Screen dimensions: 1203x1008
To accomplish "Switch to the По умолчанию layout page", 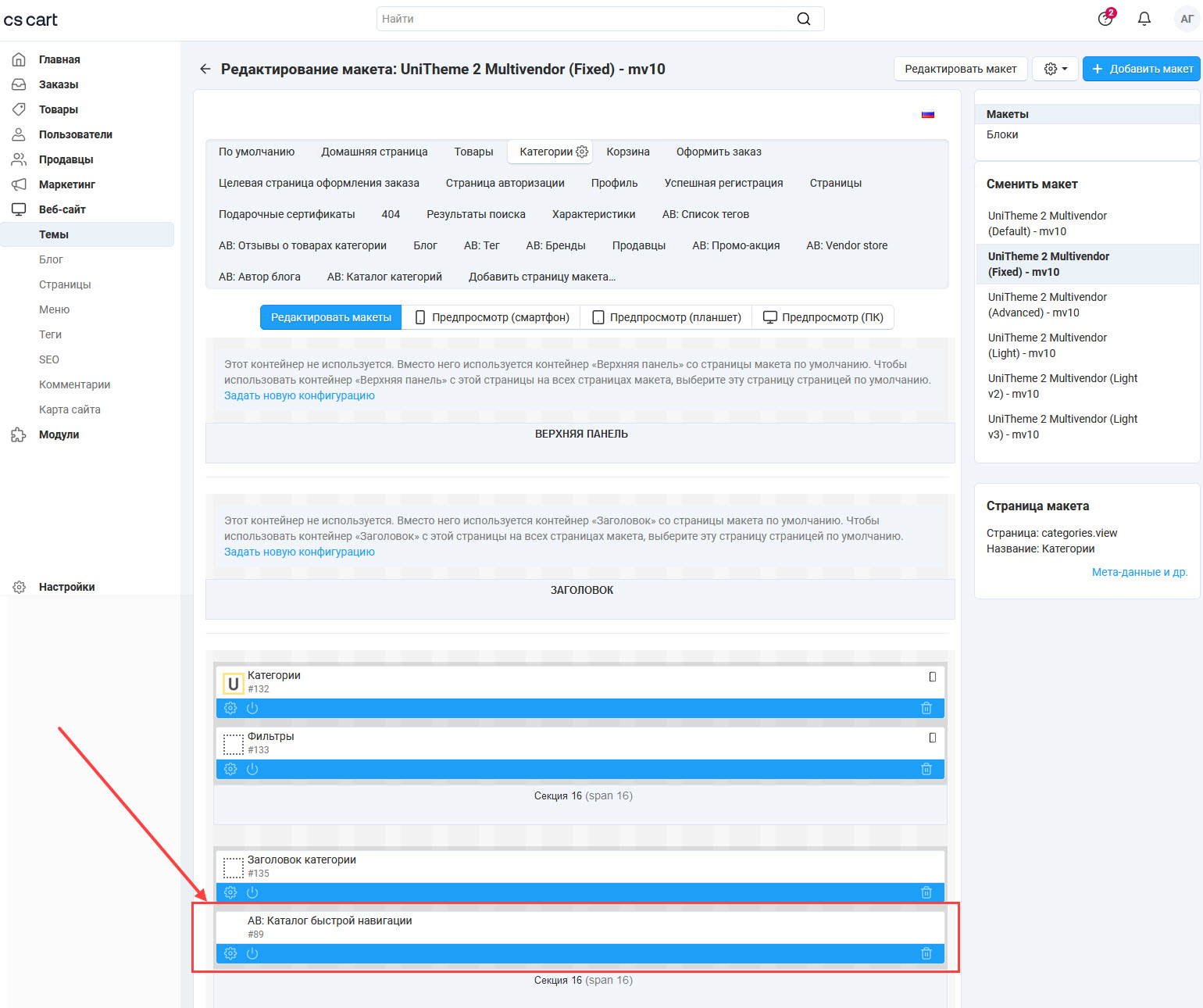I will point(257,152).
